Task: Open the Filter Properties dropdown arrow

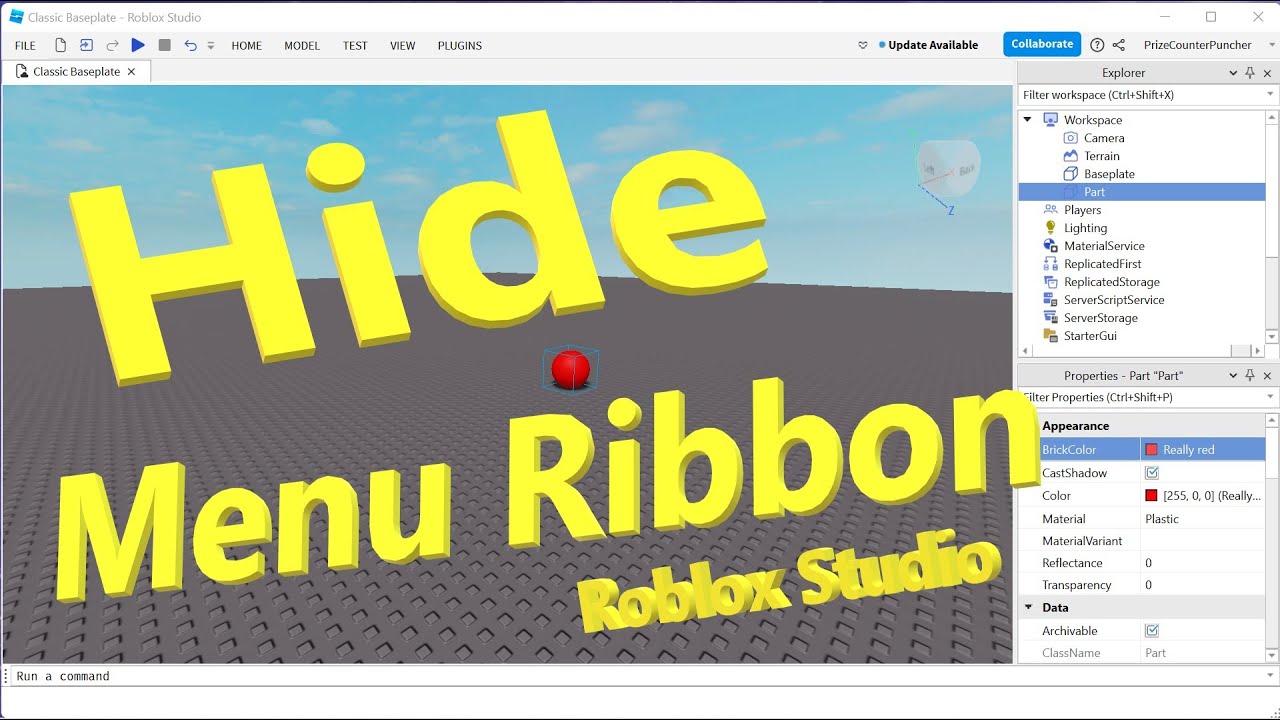Action: point(1271,397)
